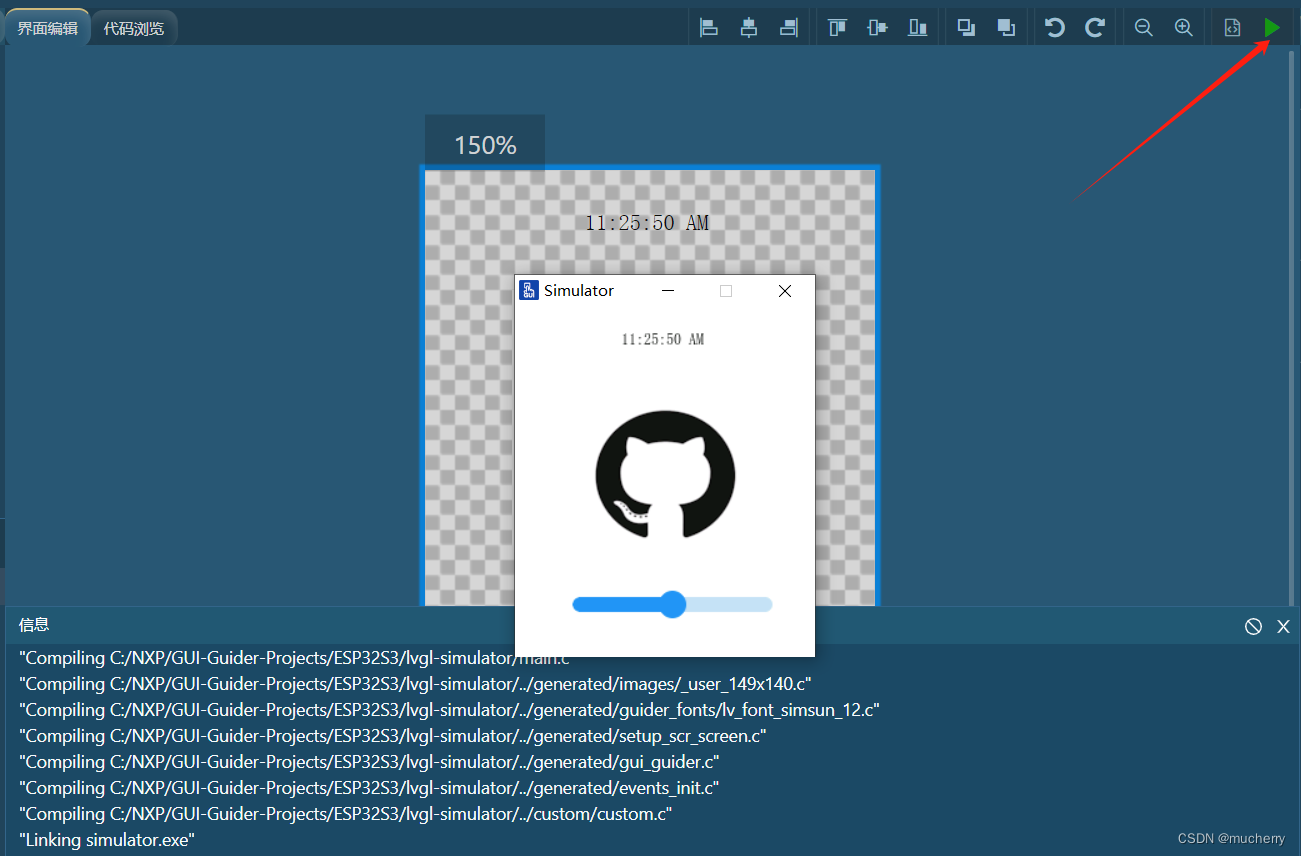Click the log line compiling gui_guider.c
Screen dimensions: 1301x856
click(369, 762)
